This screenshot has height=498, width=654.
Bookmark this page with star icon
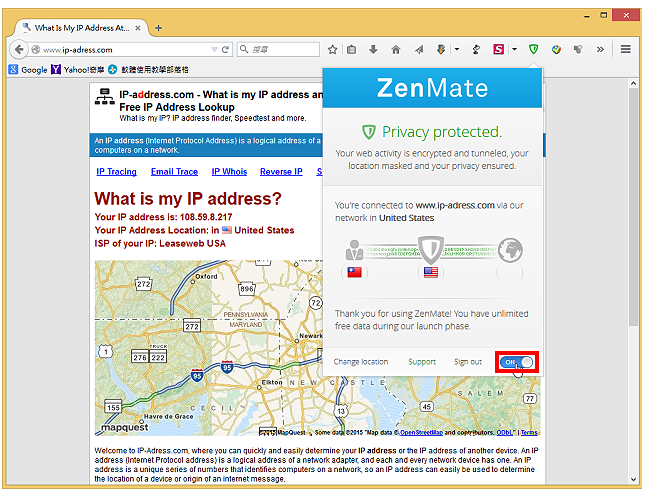click(x=332, y=50)
